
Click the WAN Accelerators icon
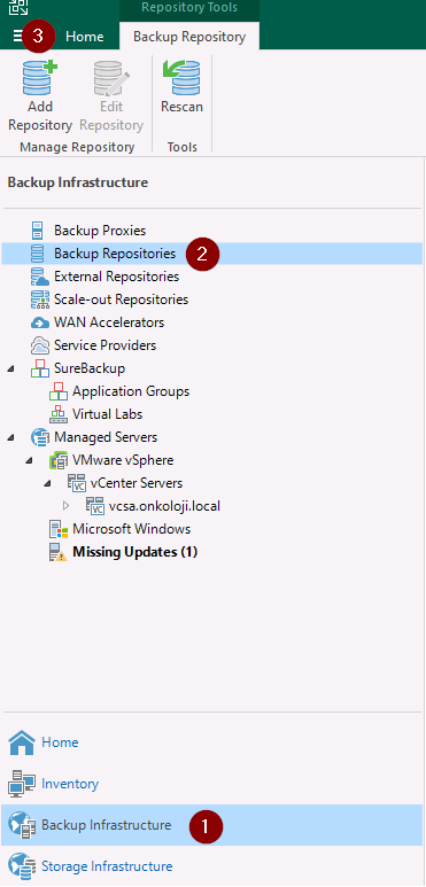[x=39, y=323]
